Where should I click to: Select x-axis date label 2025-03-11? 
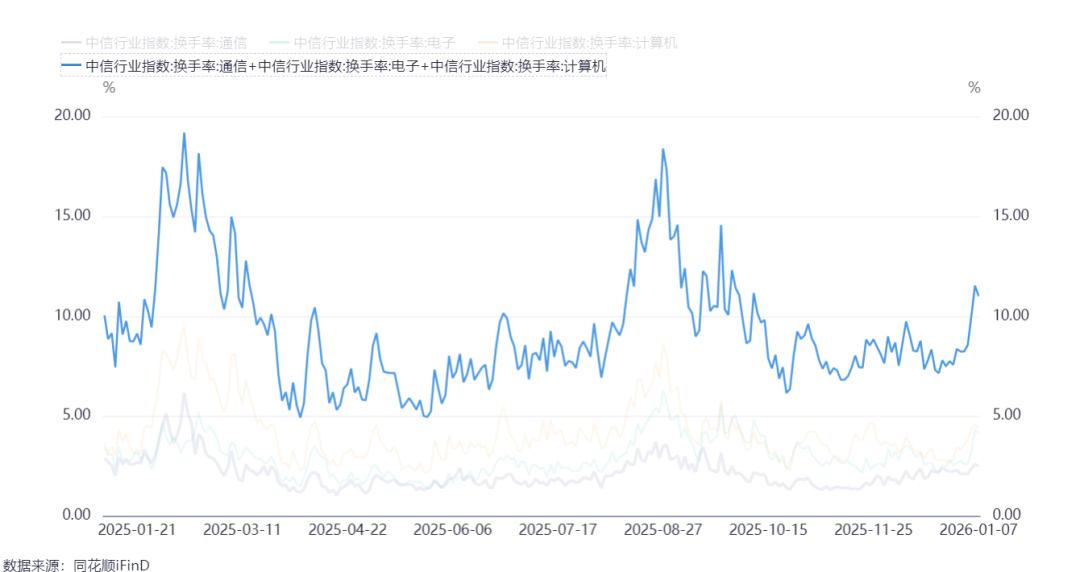click(x=242, y=530)
